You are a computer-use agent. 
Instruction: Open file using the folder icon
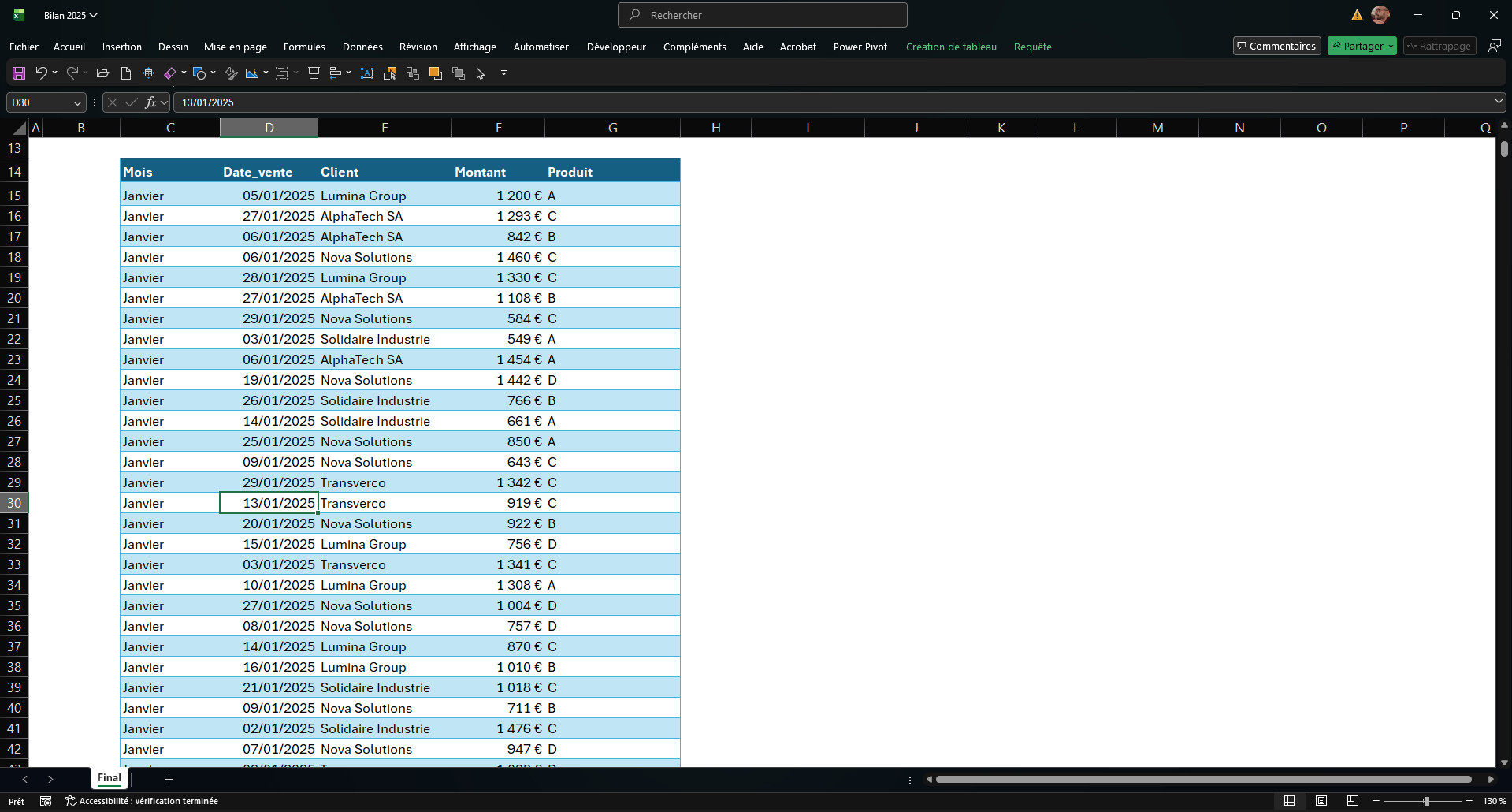coord(102,73)
